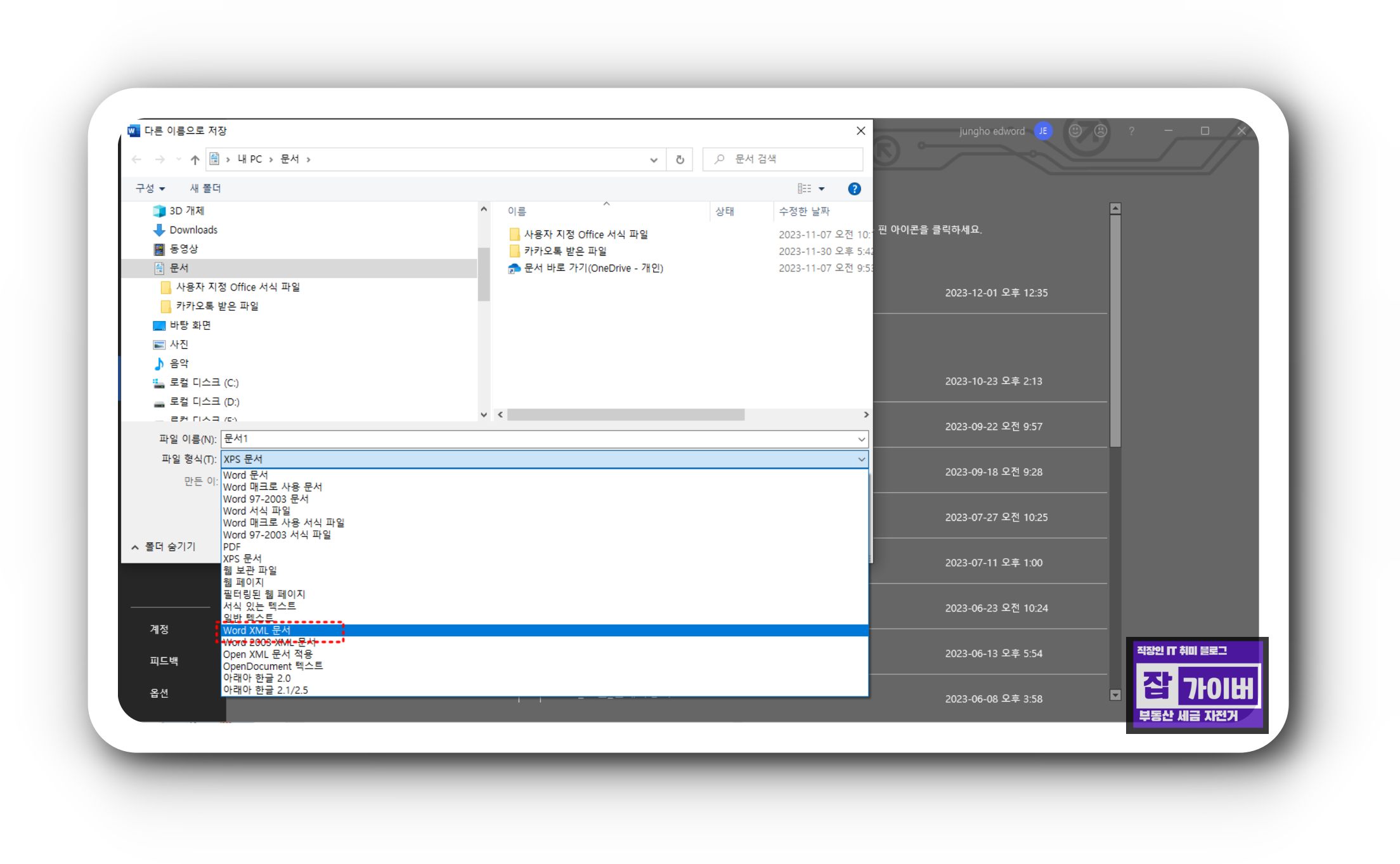This screenshot has height=864, width=1400.
Task: Open 문서 바로 가기(OneDrive) shortcut item
Action: pyautogui.click(x=593, y=268)
